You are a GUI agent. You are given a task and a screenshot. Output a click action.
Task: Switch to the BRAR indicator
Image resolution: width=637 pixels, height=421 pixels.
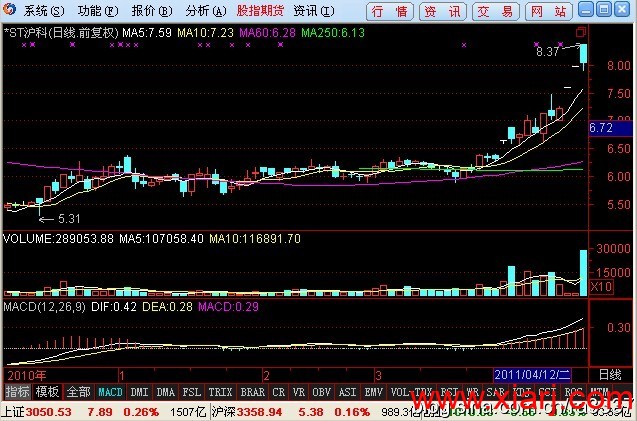click(252, 392)
